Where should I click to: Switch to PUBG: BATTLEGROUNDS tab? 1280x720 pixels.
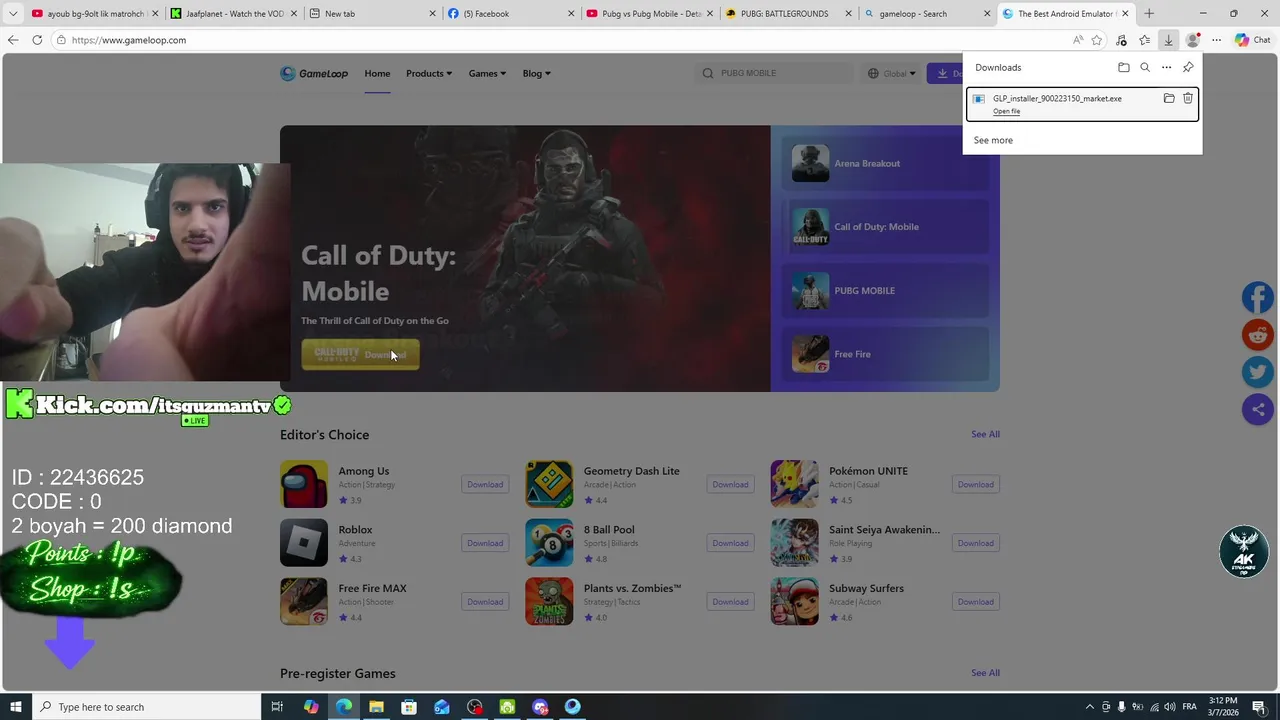click(x=789, y=14)
